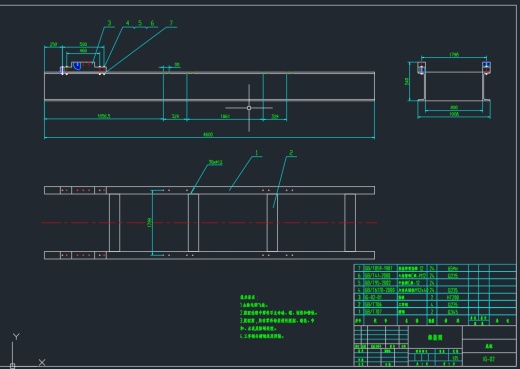Click the 1796 width dimension in side view
The width and height of the screenshot is (520, 369).
click(x=454, y=54)
